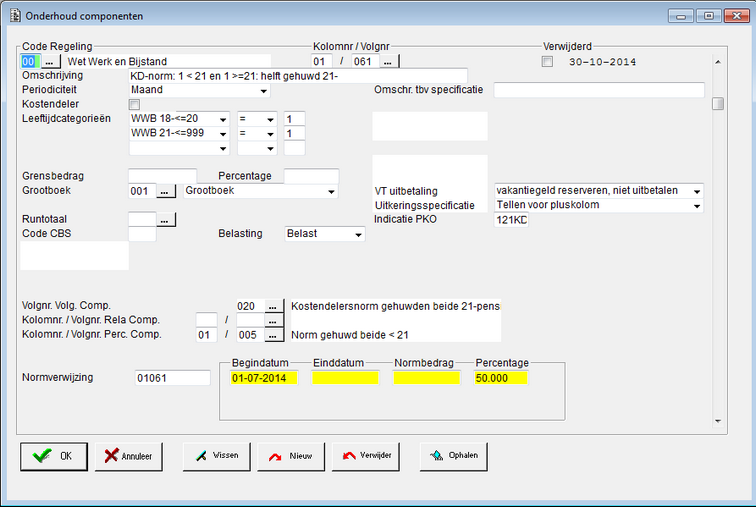
Task: Expand the Belasting dropdown showing Belast
Action: (358, 234)
